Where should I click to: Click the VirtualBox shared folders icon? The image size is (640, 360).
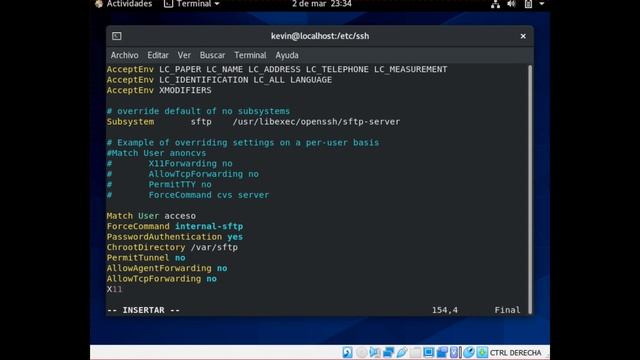415,352
